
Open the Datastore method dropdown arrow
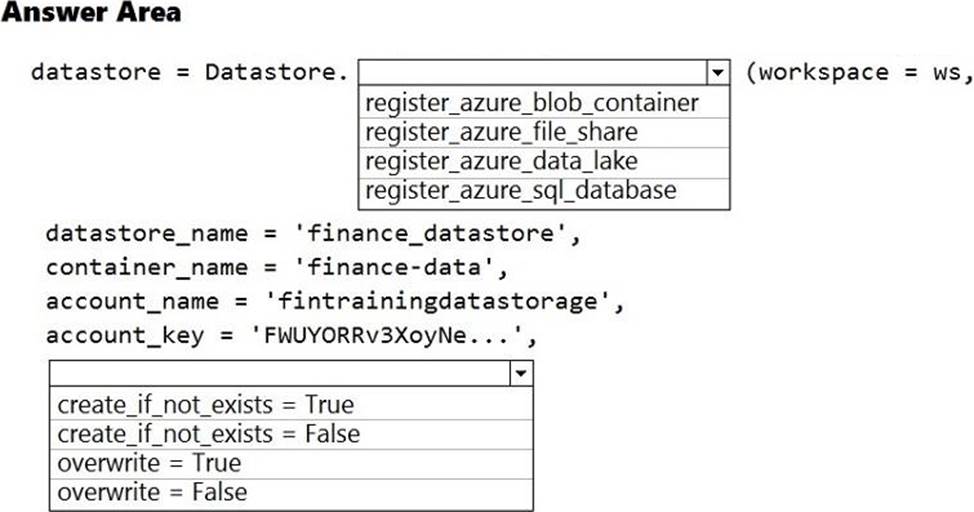point(716,73)
